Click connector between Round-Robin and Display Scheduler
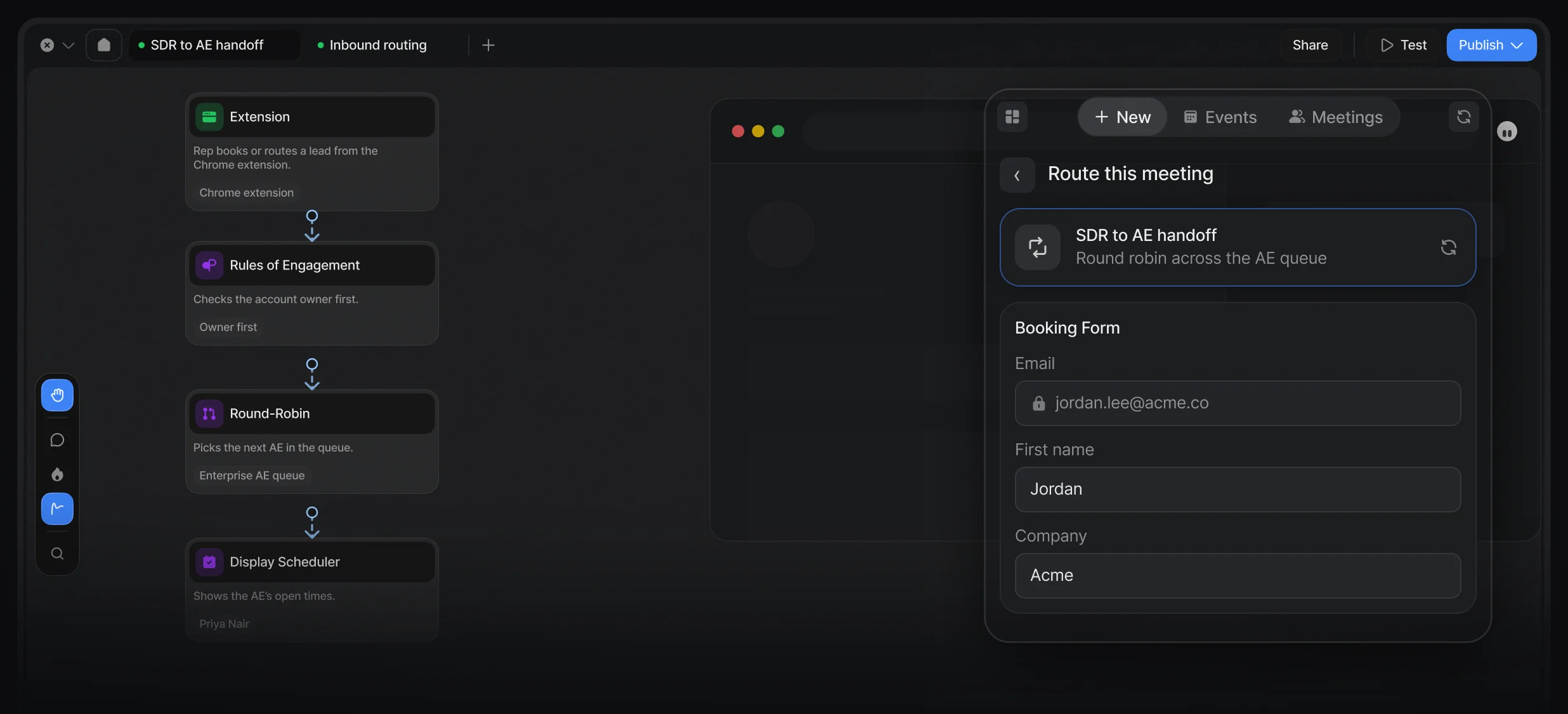 click(x=312, y=523)
